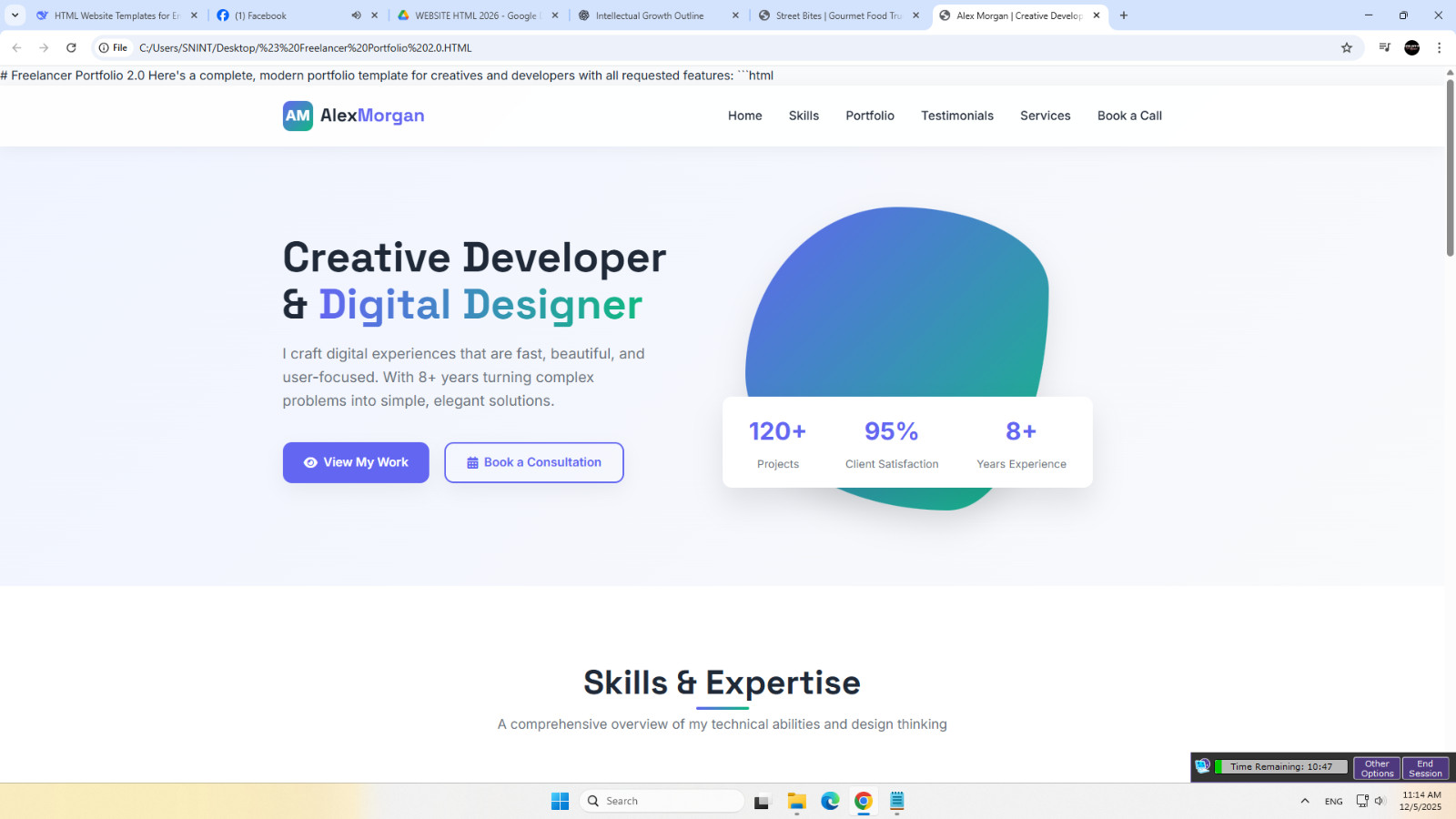Go to the Skills nav link
This screenshot has width=1456, height=819.
pos(804,116)
